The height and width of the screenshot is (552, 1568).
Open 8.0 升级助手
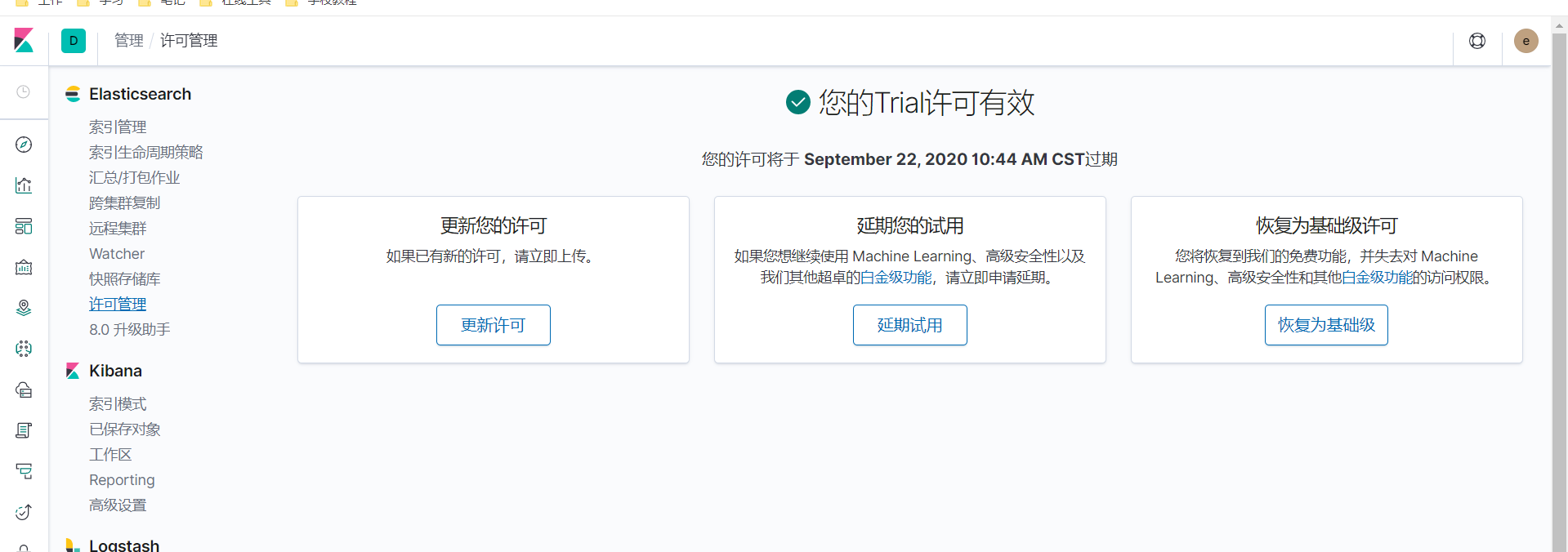click(x=130, y=330)
